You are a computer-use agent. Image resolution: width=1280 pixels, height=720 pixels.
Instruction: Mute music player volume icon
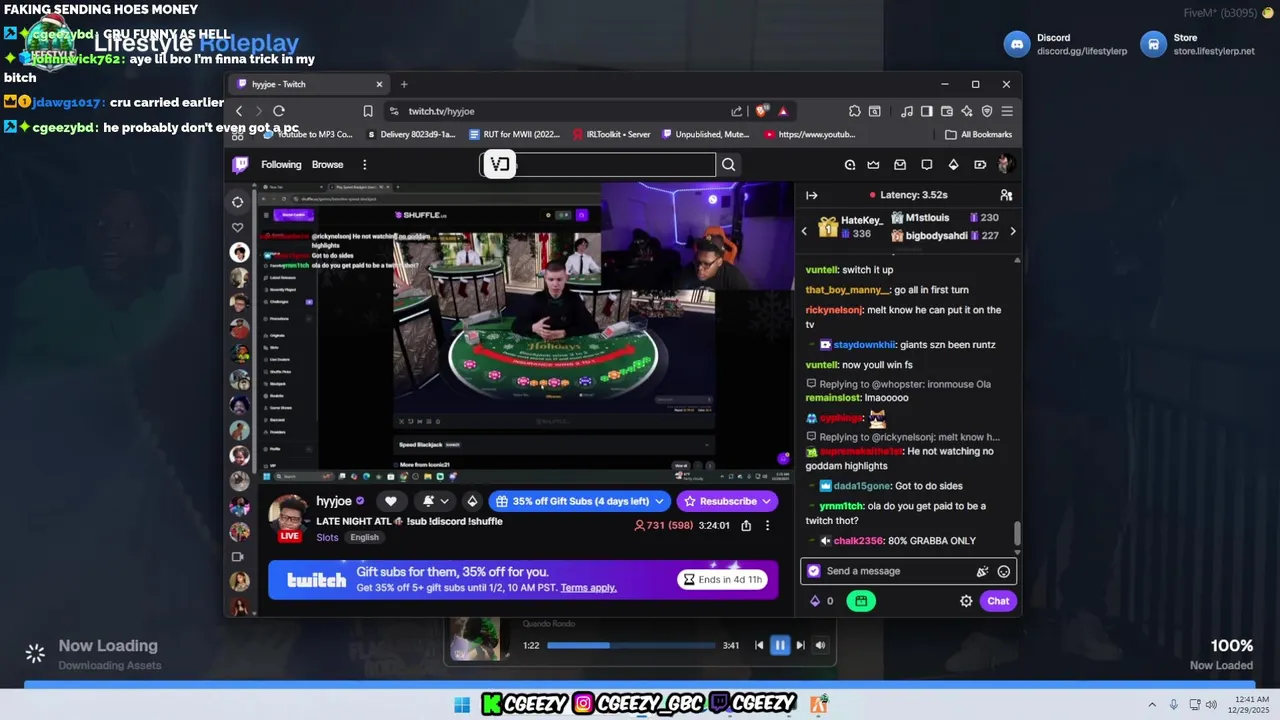(x=820, y=645)
